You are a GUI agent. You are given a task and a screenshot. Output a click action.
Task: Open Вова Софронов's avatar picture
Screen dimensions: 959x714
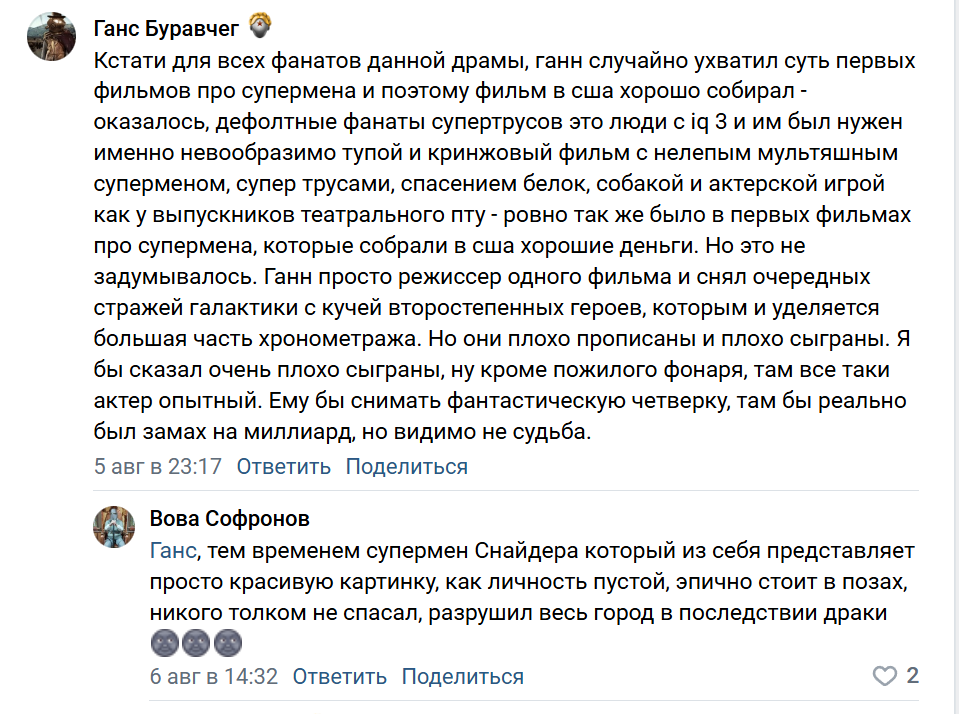pos(114,527)
